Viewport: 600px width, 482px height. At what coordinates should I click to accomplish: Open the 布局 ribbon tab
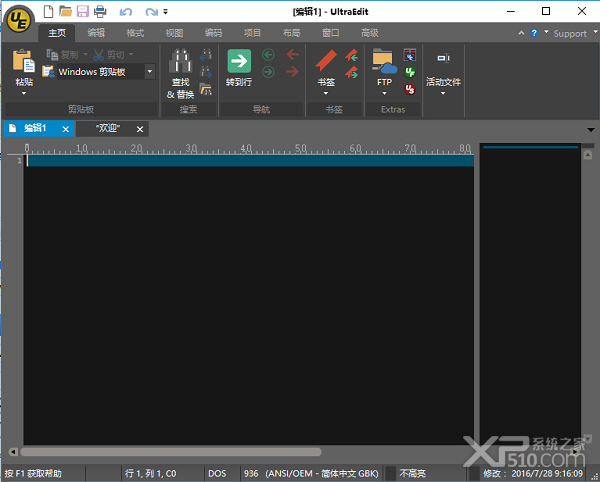[x=291, y=33]
